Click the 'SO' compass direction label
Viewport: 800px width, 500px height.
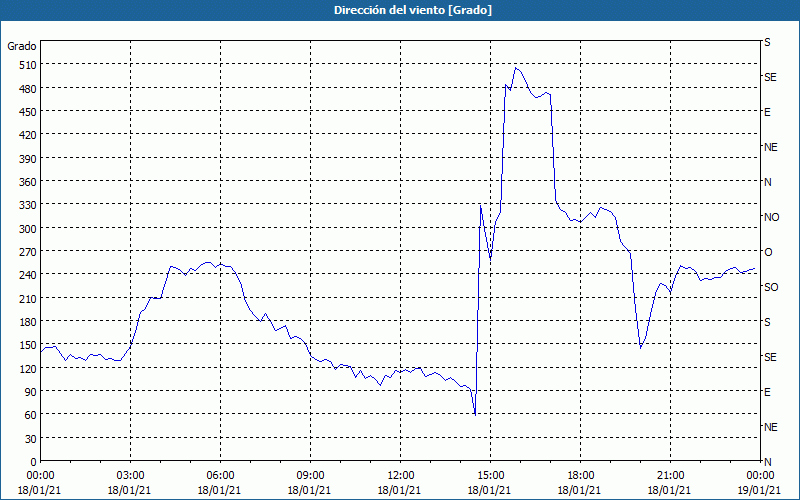point(771,287)
